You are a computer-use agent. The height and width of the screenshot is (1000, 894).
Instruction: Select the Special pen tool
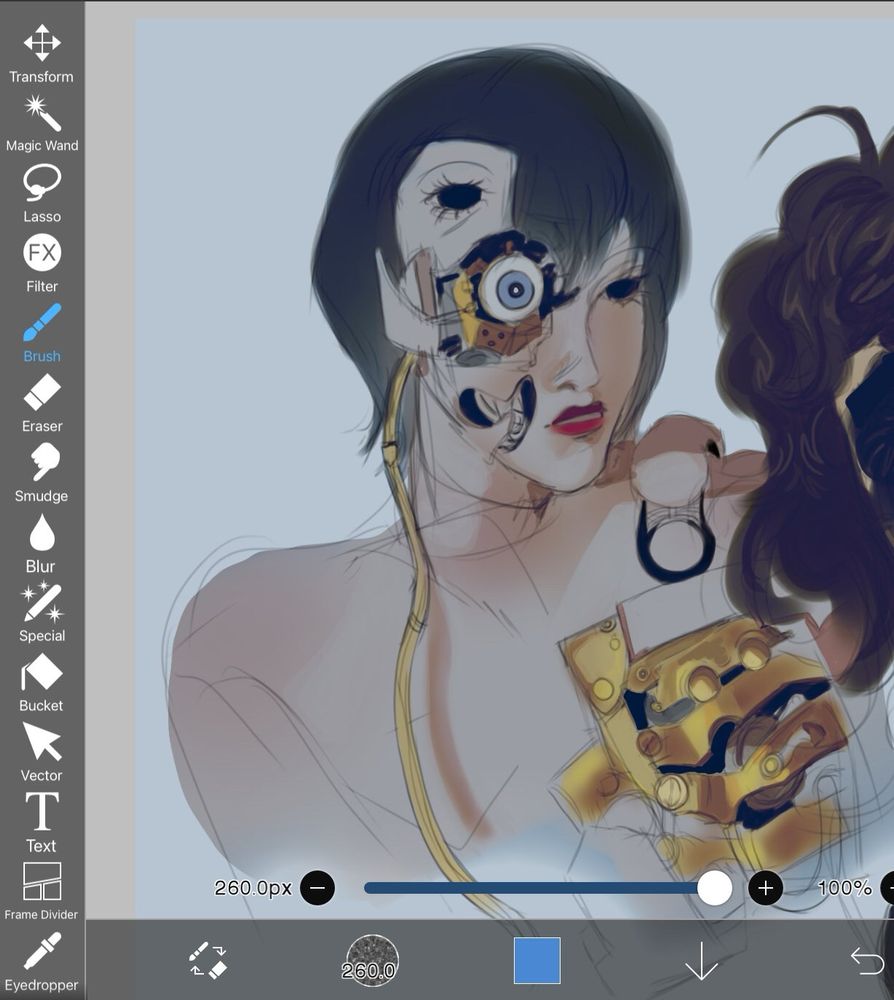(41, 612)
